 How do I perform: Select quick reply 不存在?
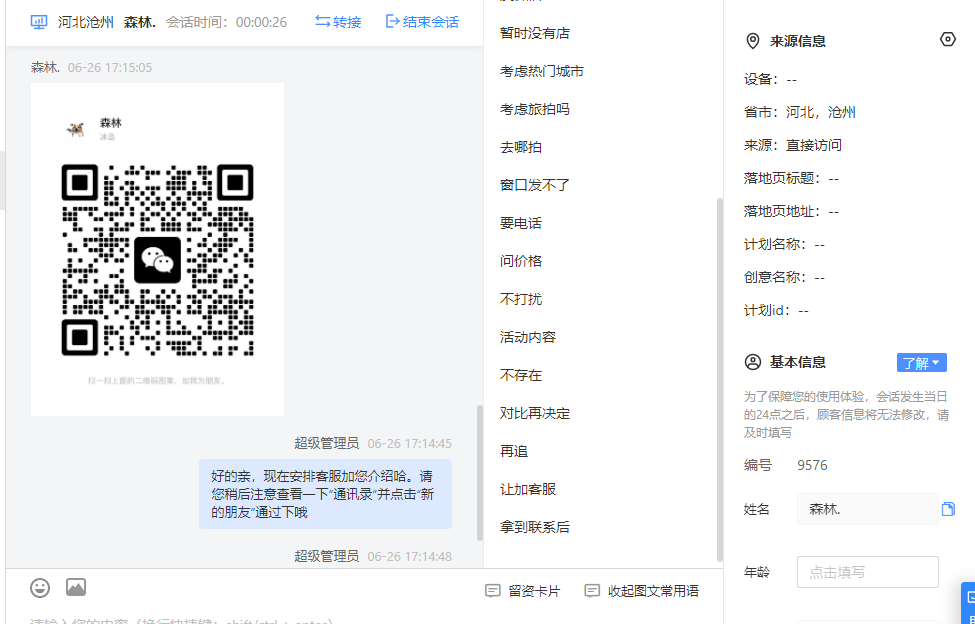tap(521, 375)
